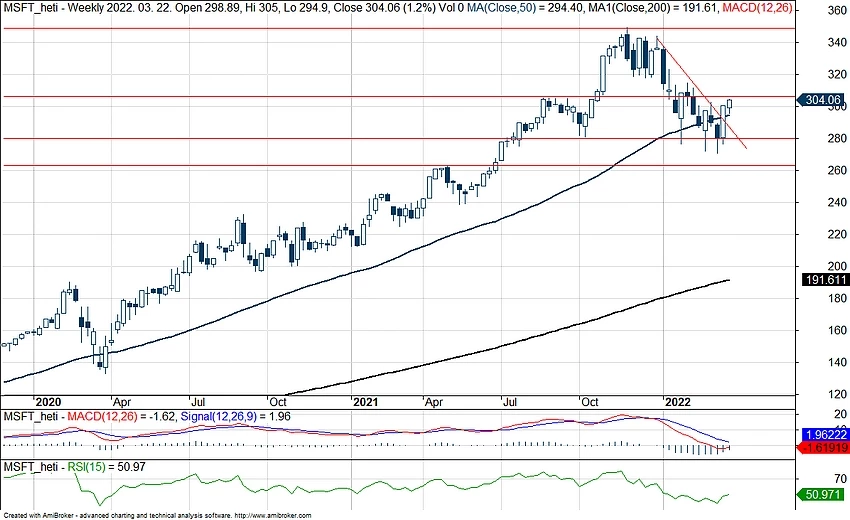
Task: Click the 2020 year marker on time axis
Action: click(50, 399)
